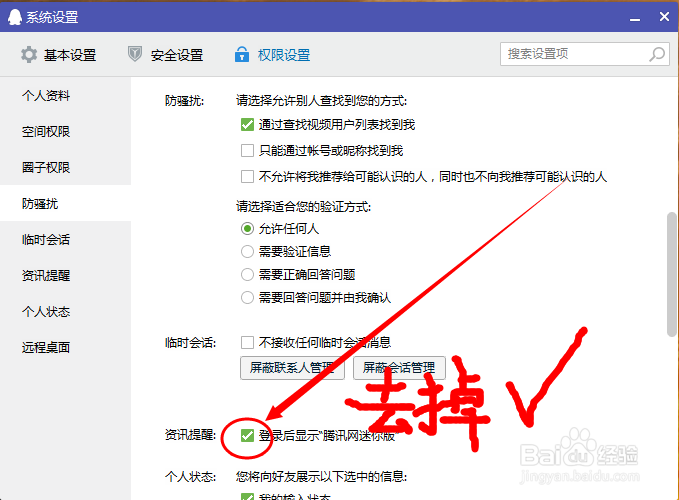Click the 屏蔽联系人管理 button
Viewport: 679px width, 500px height.
pos(292,368)
